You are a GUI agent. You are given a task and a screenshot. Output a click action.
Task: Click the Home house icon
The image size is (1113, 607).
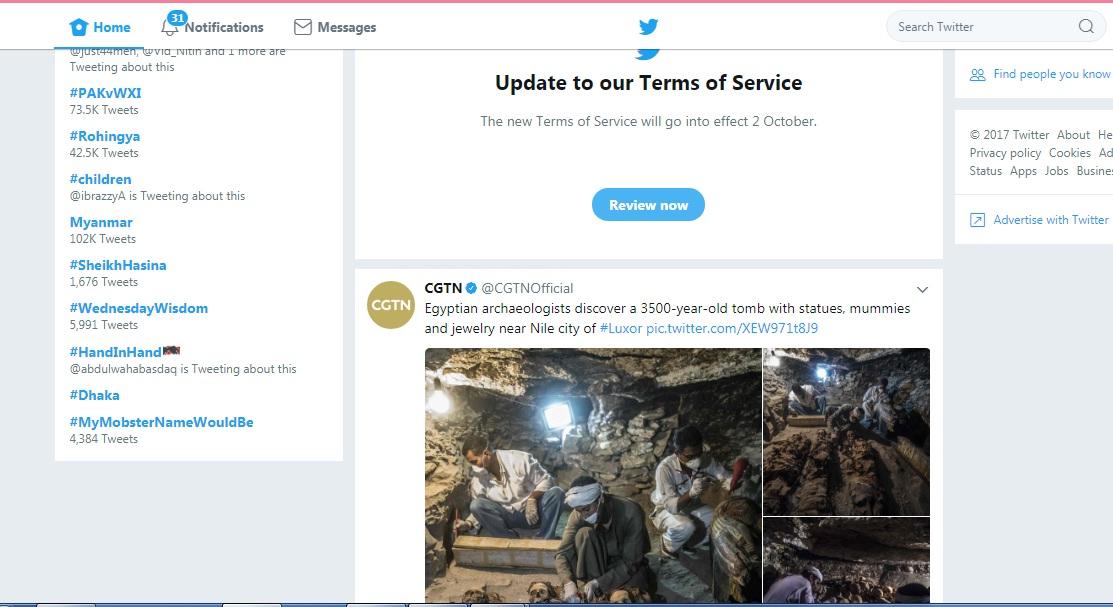point(79,27)
